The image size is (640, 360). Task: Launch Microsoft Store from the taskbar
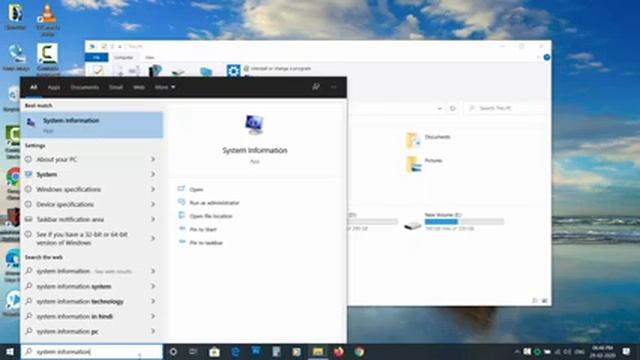pos(214,351)
